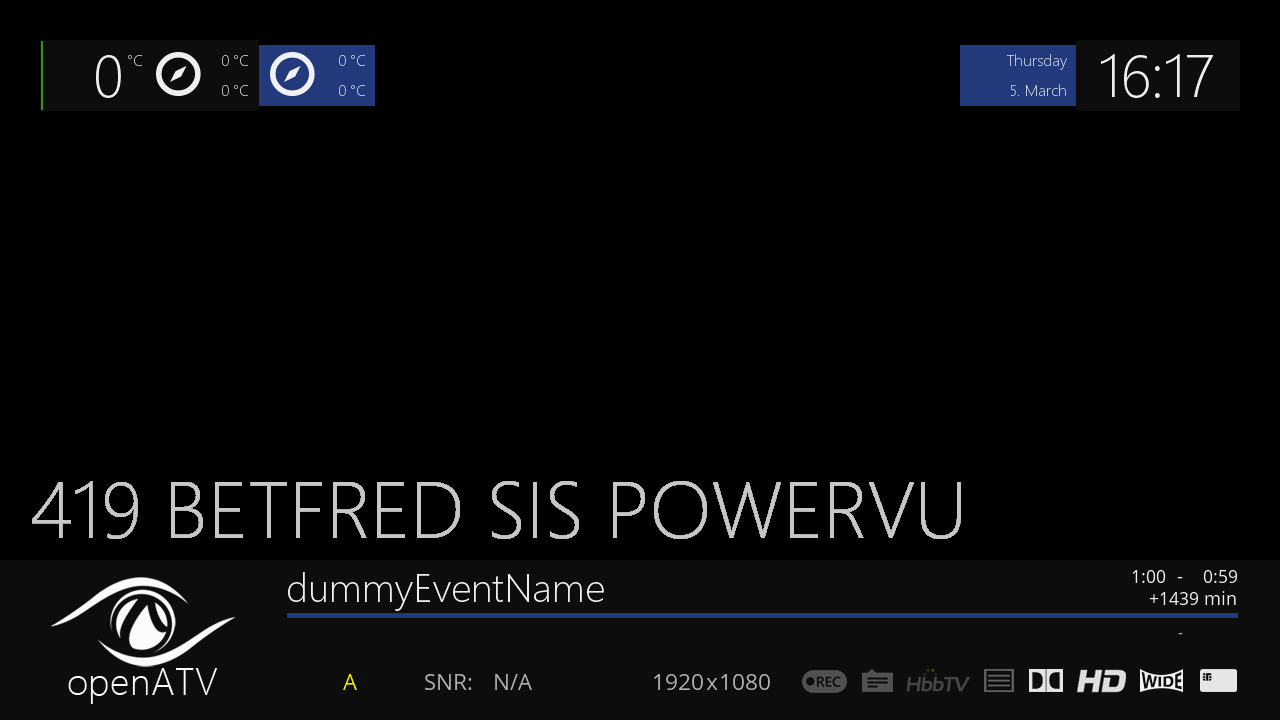Click the N/A signal value
The width and height of the screenshot is (1280, 720).
tap(512, 683)
